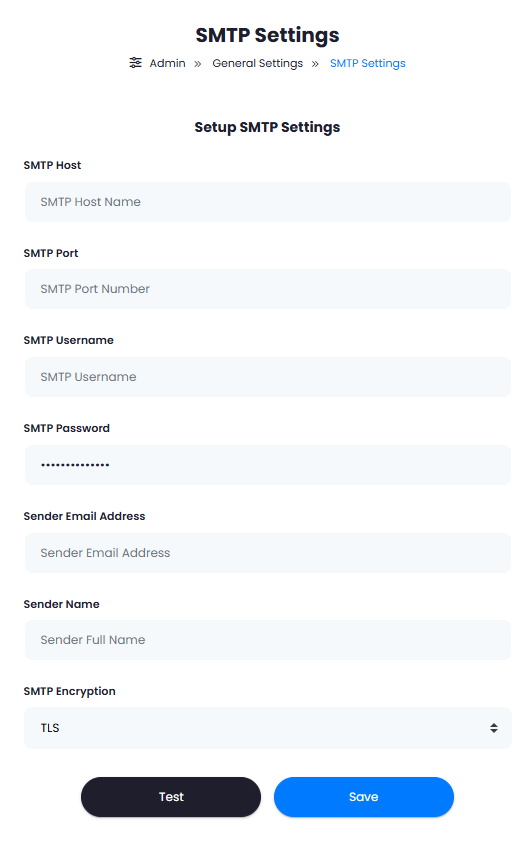Click the up-down arrows on Encryption select
Image resolution: width=531 pixels, height=858 pixels.
click(494, 728)
